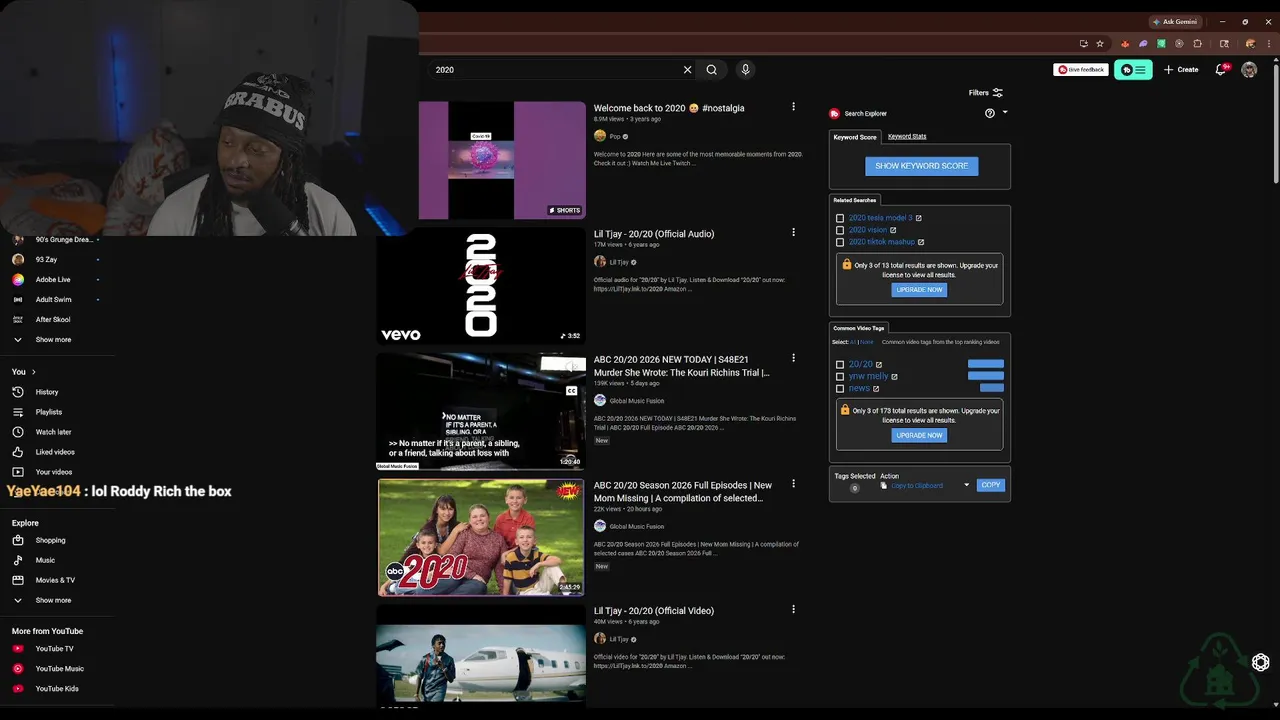Open Liked videos in the sidebar
The image size is (1280, 720).
click(x=56, y=452)
